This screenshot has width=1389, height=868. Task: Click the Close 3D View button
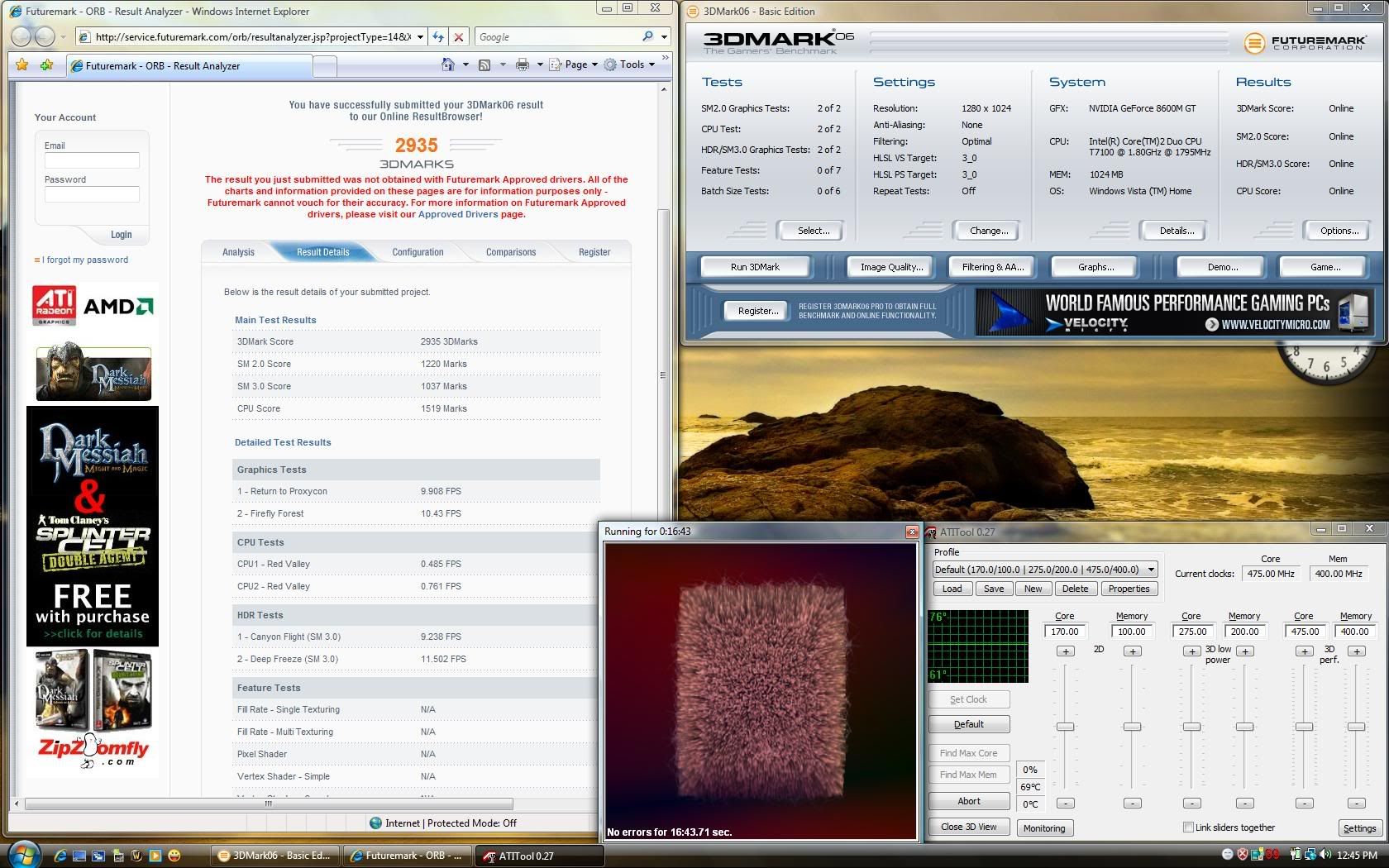coord(968,827)
